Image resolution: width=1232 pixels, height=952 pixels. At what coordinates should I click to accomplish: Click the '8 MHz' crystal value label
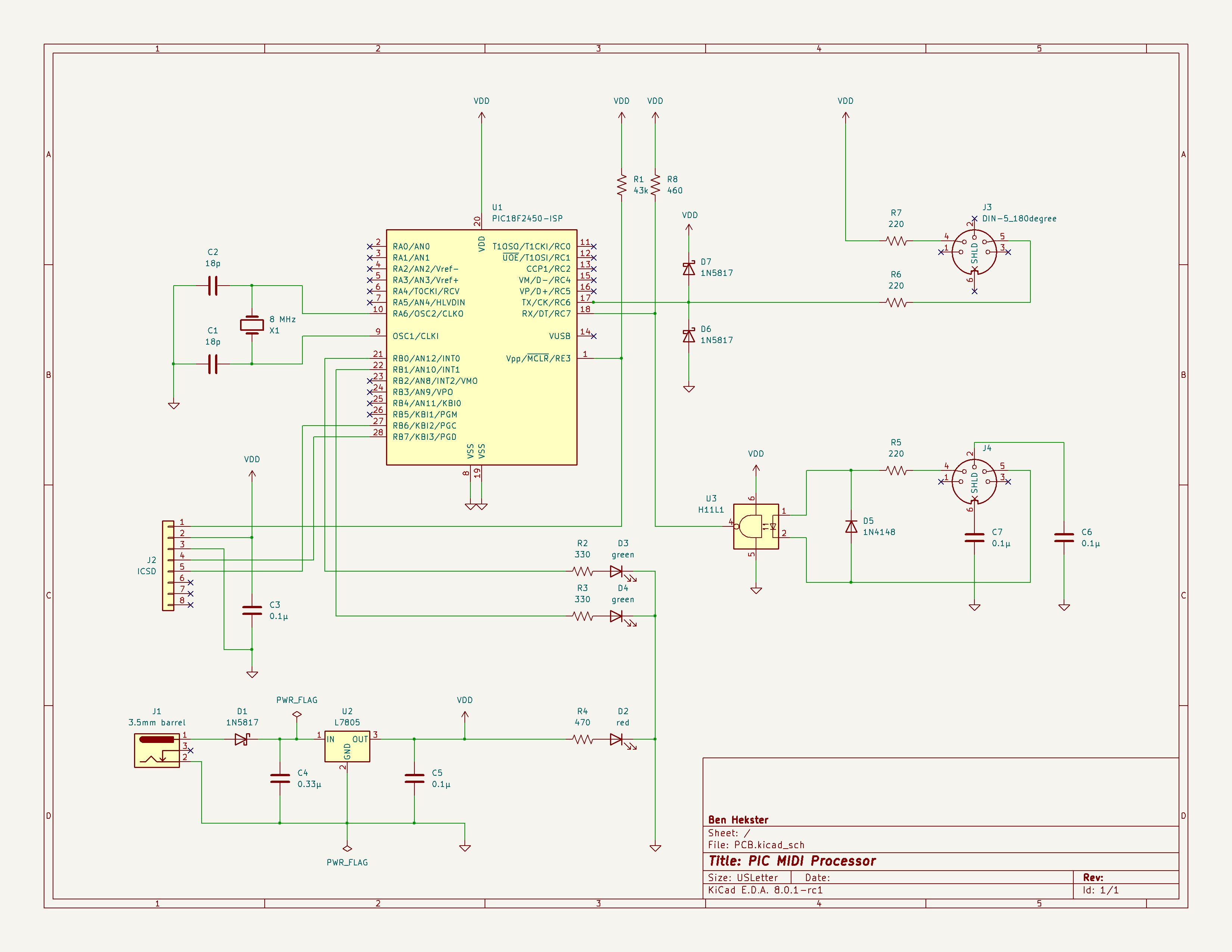click(x=282, y=319)
